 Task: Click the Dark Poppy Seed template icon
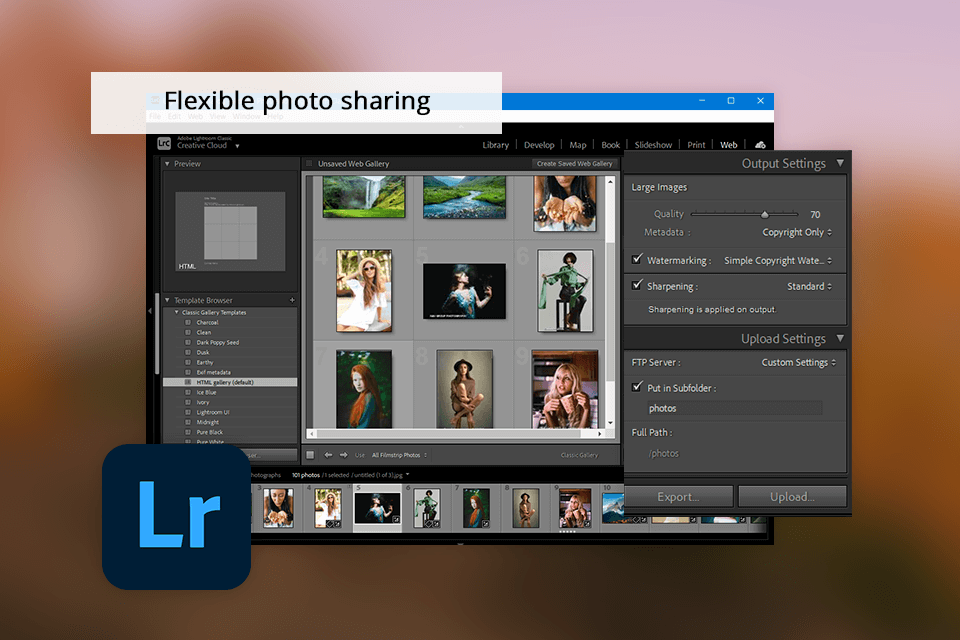[x=188, y=342]
